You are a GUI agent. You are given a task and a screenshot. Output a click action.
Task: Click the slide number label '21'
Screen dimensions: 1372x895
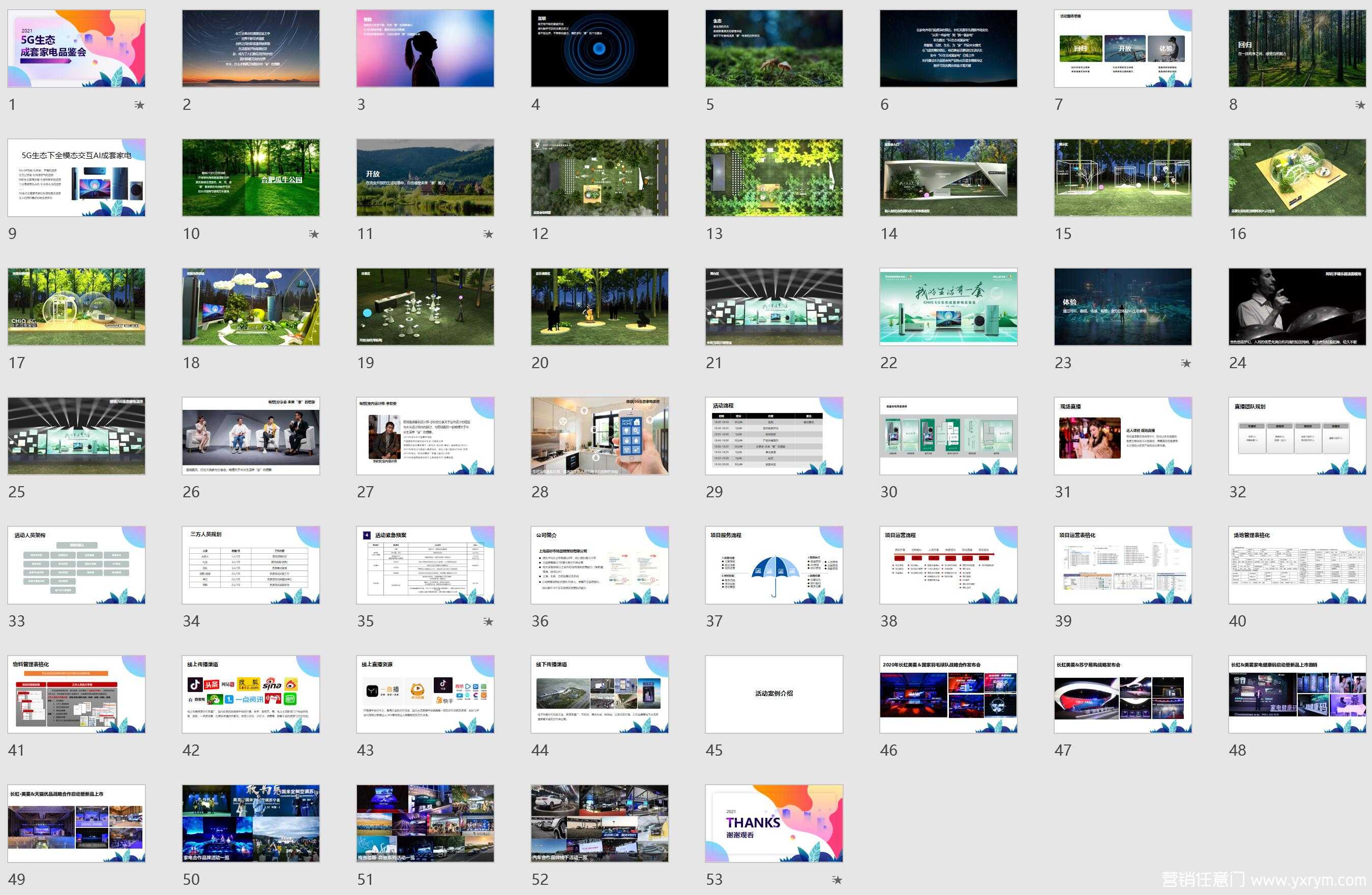pos(714,363)
